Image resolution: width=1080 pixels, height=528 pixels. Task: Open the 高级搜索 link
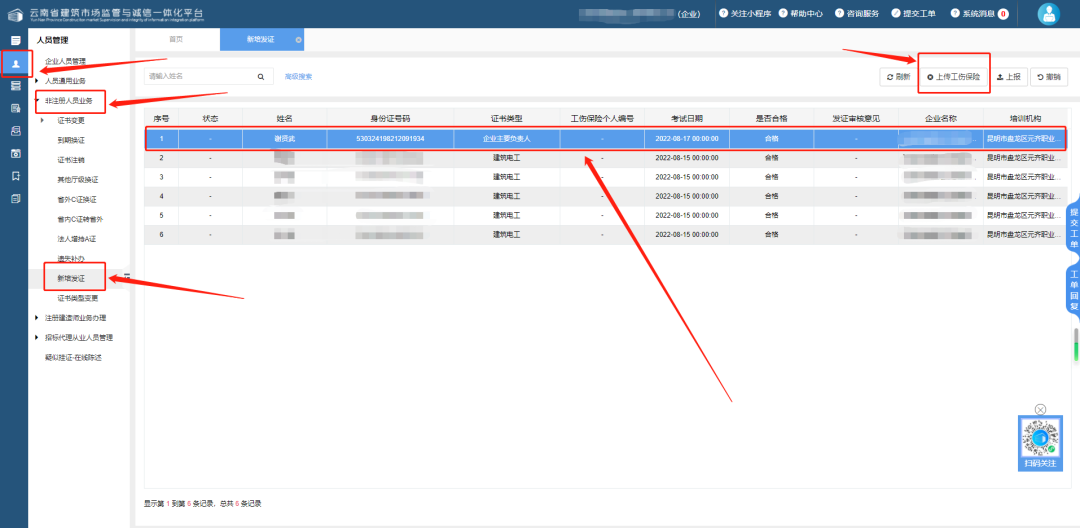click(x=298, y=76)
